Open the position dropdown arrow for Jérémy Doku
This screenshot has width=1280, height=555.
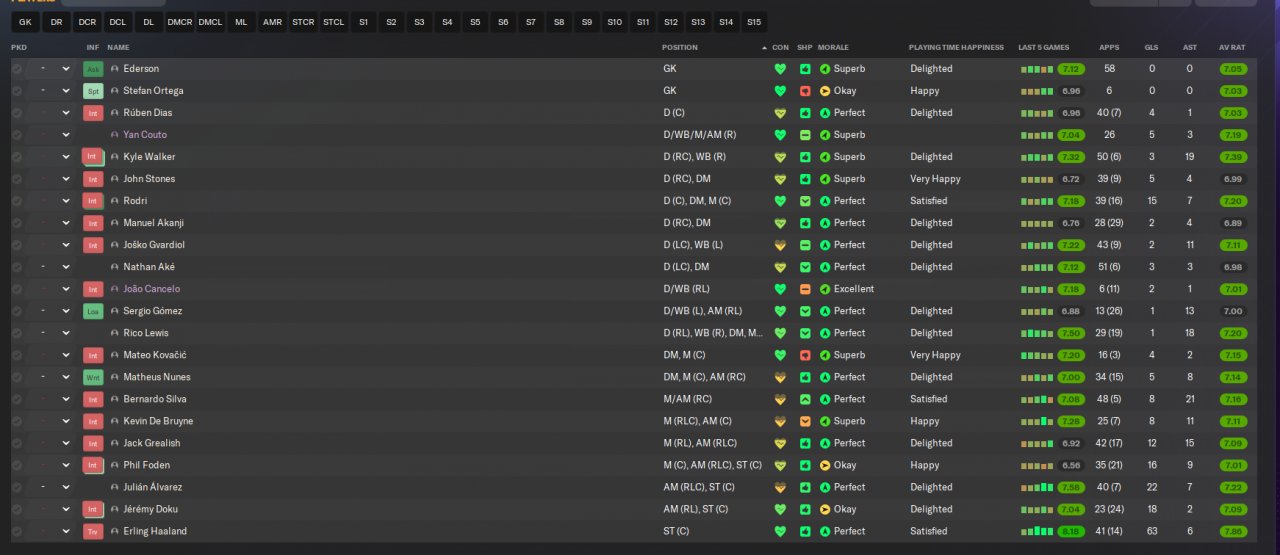(66, 509)
